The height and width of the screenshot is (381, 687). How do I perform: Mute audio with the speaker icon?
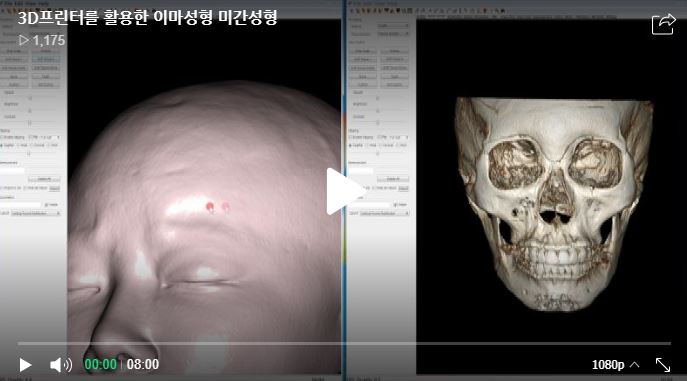click(x=60, y=365)
